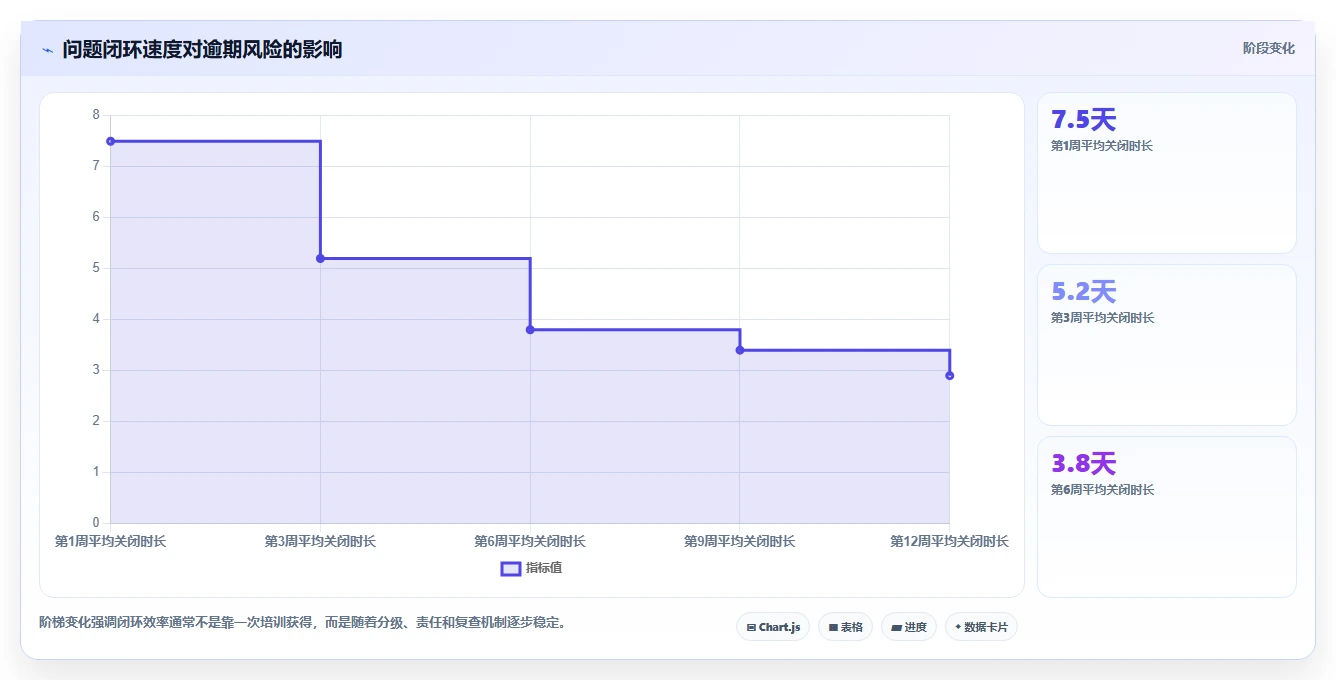This screenshot has width=1336, height=680.
Task: Click the x-axis label 第1周平均关闭时长
Action: pos(111,541)
